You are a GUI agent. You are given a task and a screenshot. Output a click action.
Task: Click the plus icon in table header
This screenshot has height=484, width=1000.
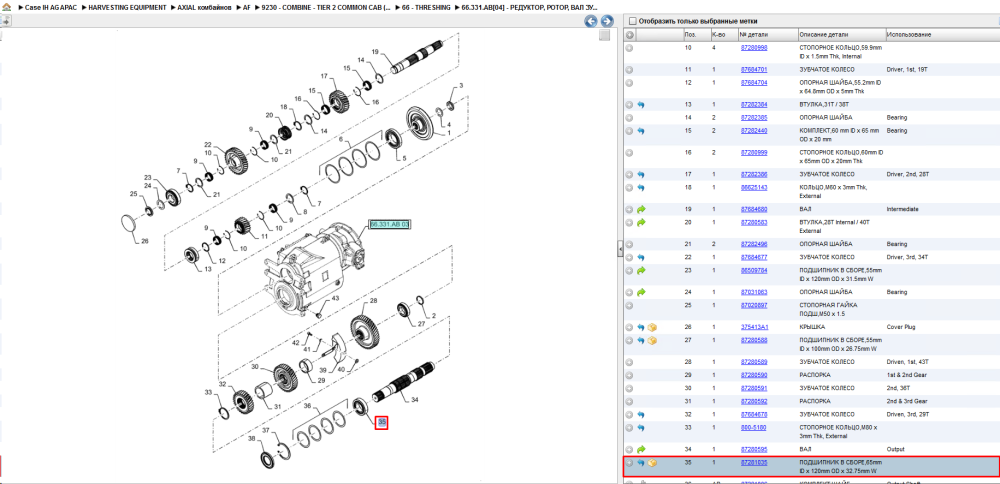[629, 34]
